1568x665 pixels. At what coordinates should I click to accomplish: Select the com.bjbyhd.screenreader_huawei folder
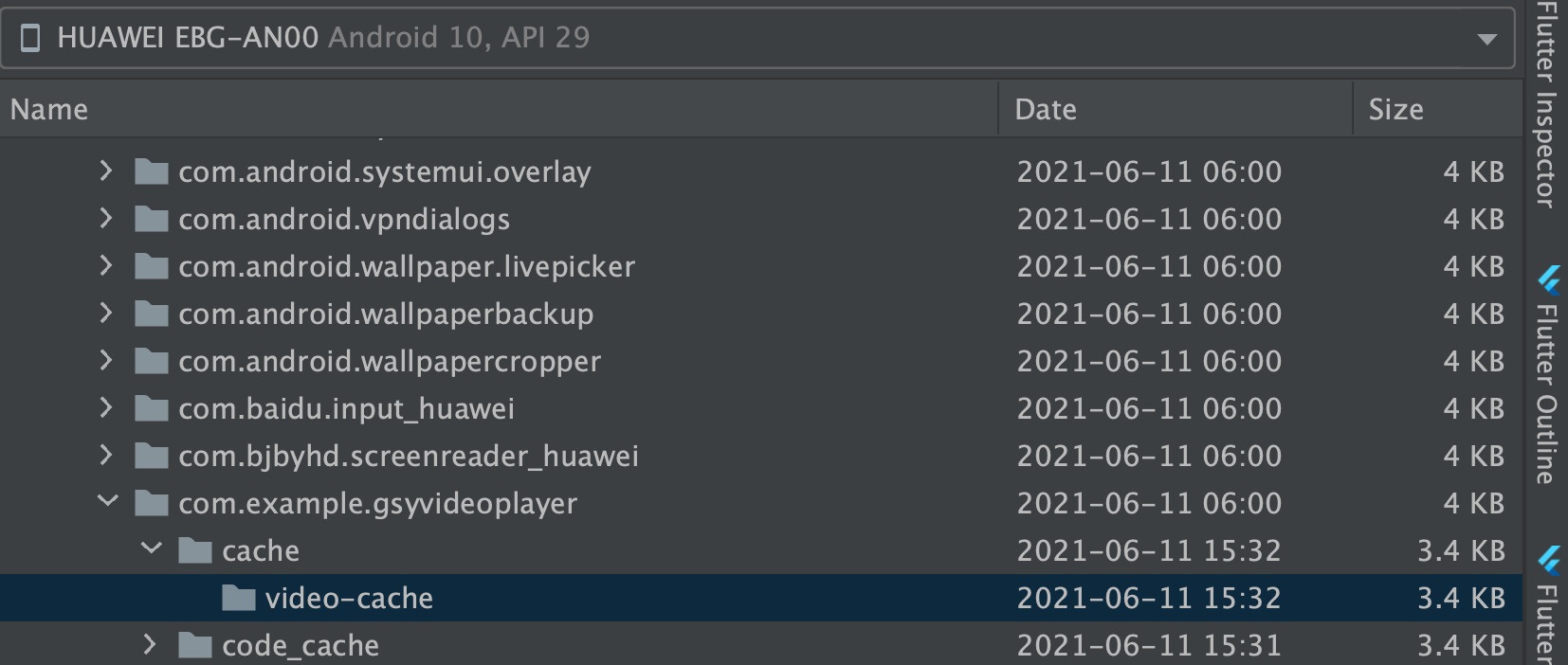click(408, 456)
